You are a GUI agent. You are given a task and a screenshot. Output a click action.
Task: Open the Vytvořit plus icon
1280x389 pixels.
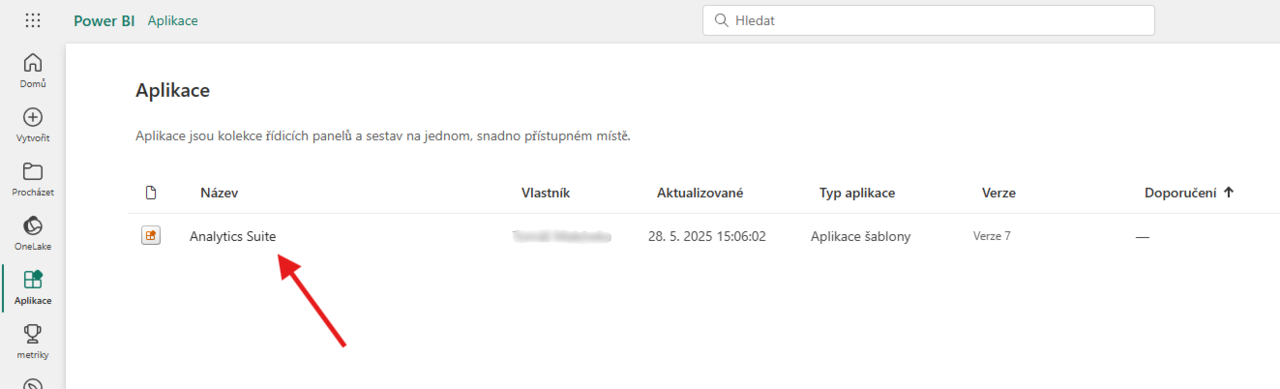pos(32,124)
